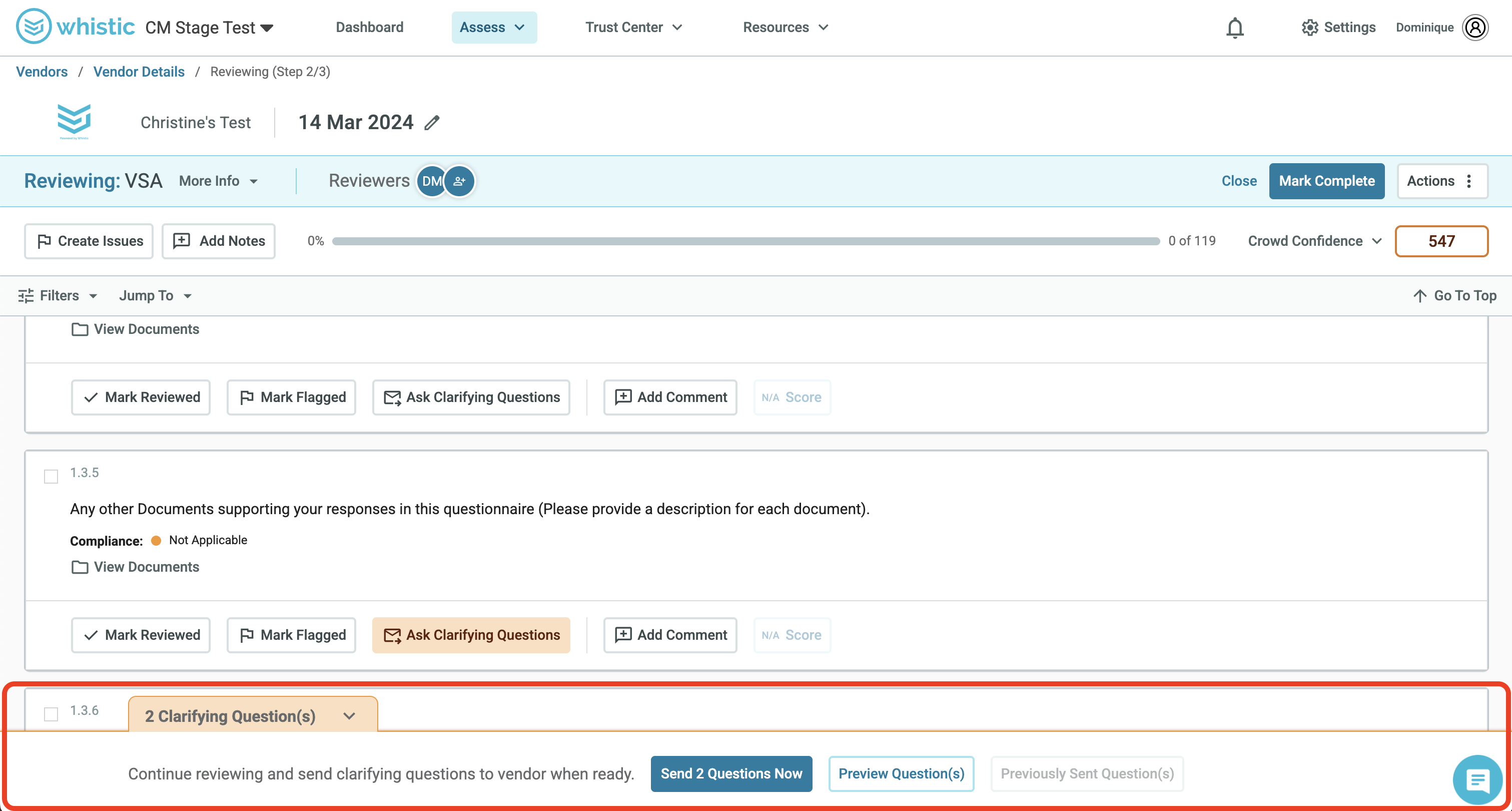Viewport: 1512px width, 811px height.
Task: Add a reviewer with the person-plus icon
Action: click(460, 181)
